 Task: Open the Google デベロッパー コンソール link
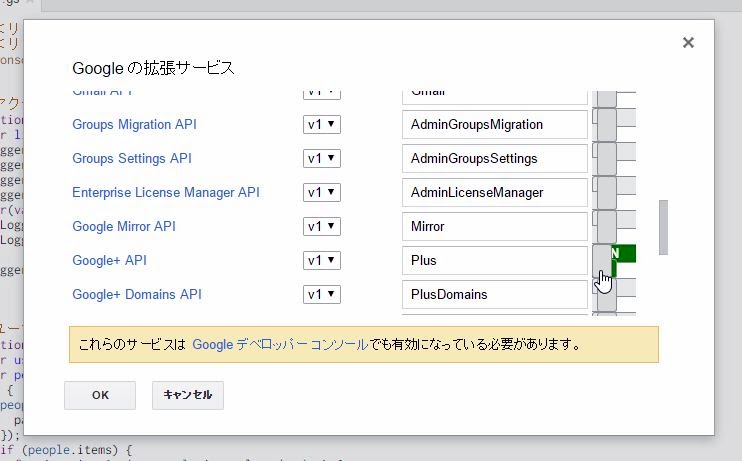279,344
